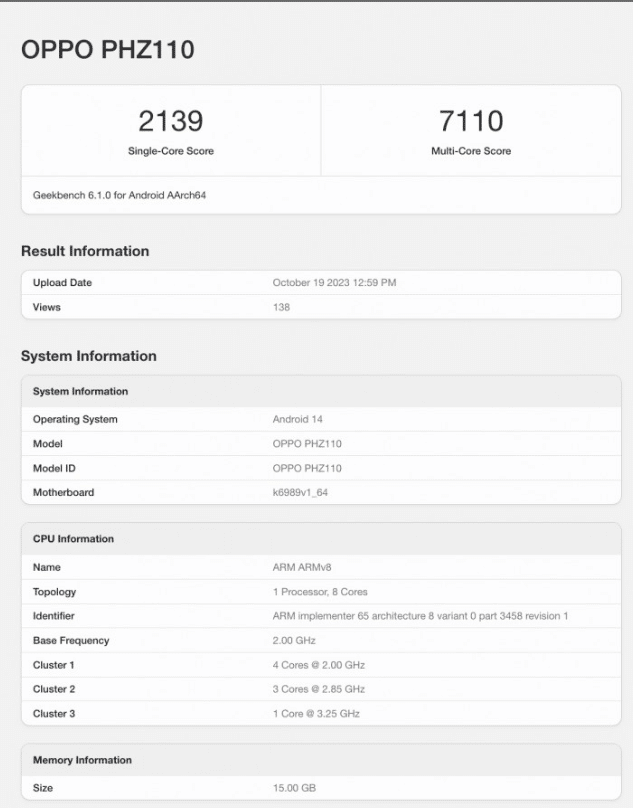
Task: Click the Model row label
Action: tap(47, 444)
